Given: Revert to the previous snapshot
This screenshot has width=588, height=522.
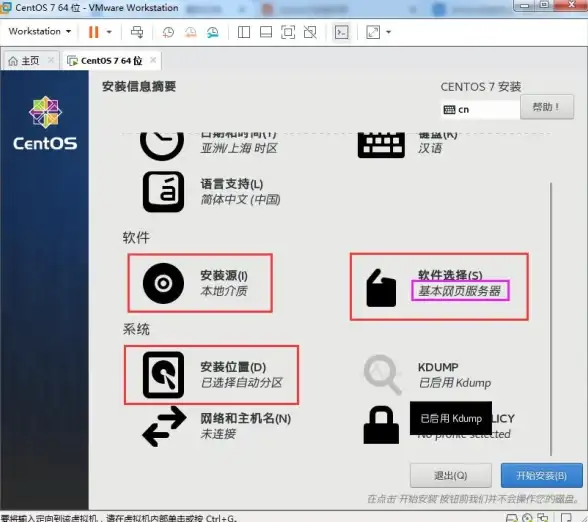Looking at the screenshot, I should point(190,32).
